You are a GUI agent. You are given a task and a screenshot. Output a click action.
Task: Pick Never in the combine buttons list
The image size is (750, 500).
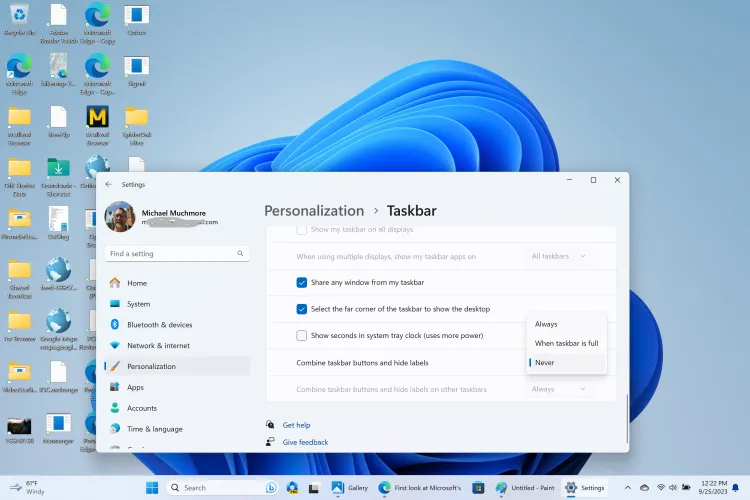tap(544, 362)
